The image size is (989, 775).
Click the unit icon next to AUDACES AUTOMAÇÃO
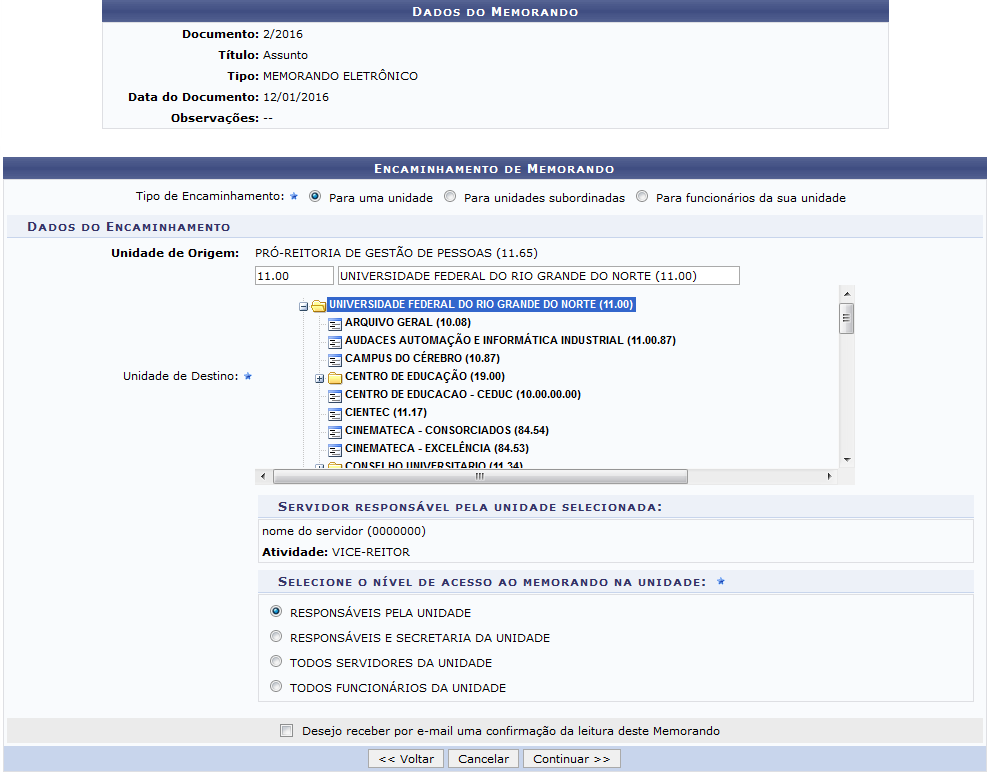pos(335,342)
